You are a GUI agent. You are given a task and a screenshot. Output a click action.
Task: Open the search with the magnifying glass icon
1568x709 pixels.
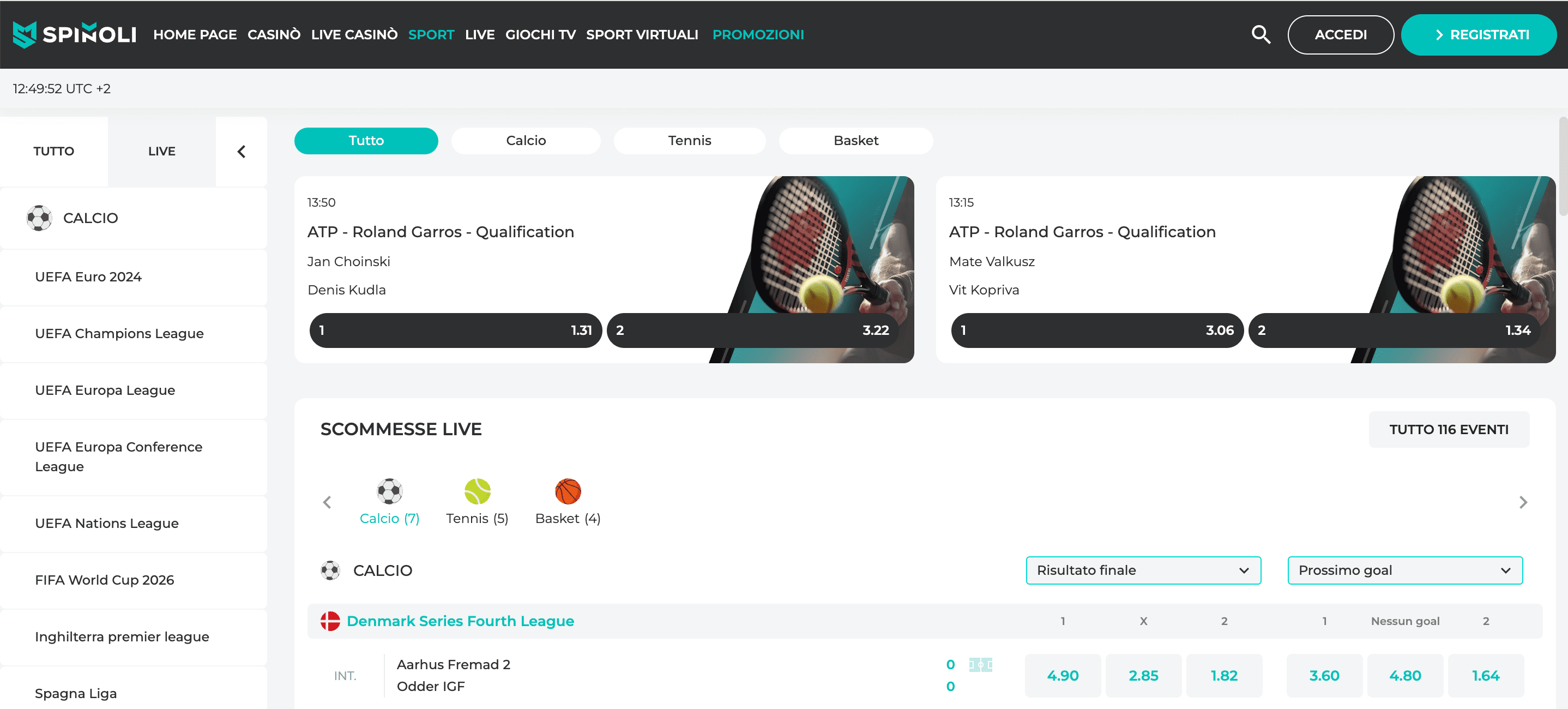tap(1261, 35)
